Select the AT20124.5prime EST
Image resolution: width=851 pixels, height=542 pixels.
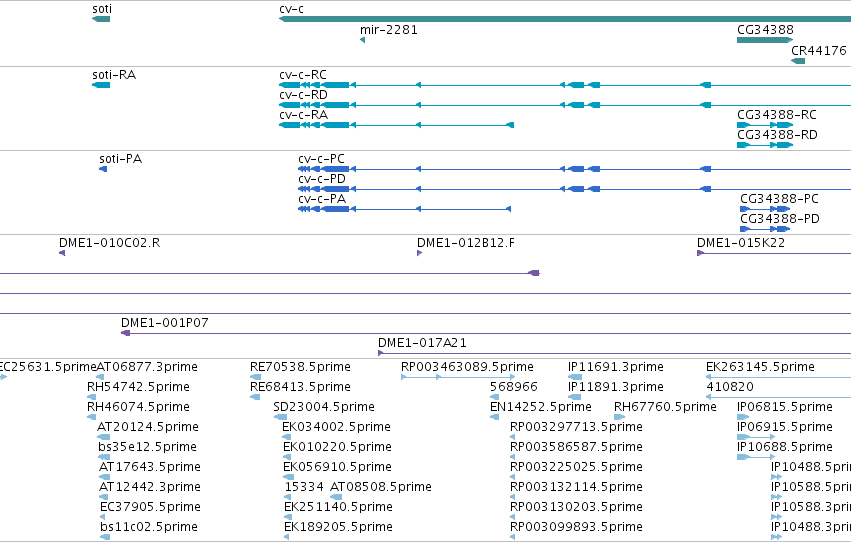tap(103, 437)
